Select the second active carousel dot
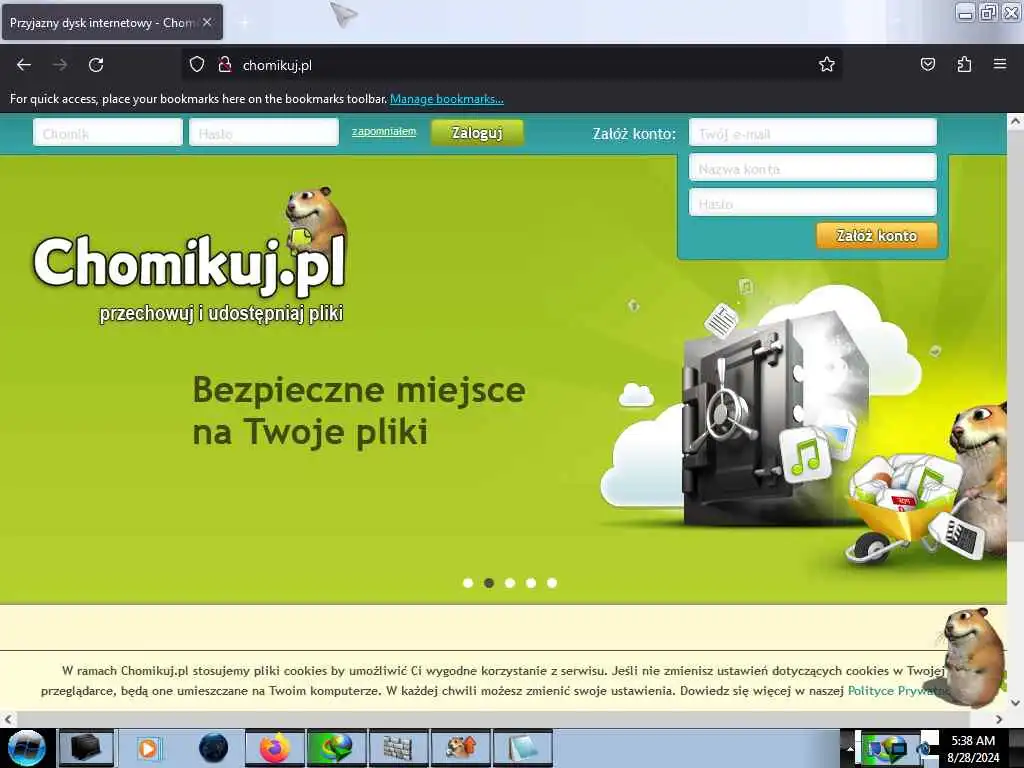Image resolution: width=1024 pixels, height=768 pixels. [x=489, y=583]
